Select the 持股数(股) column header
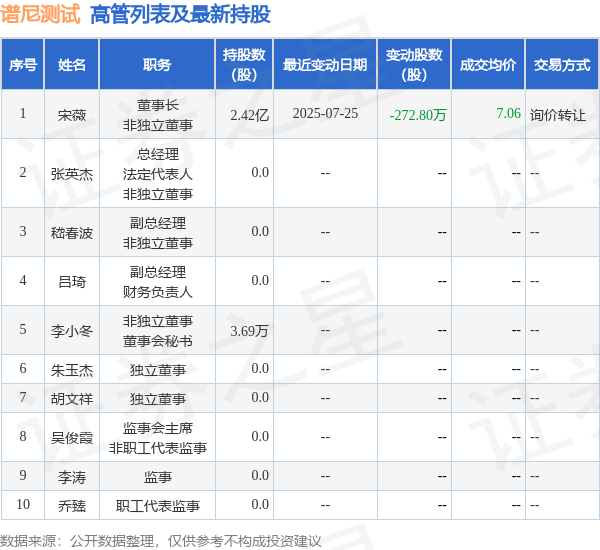 tap(244, 64)
